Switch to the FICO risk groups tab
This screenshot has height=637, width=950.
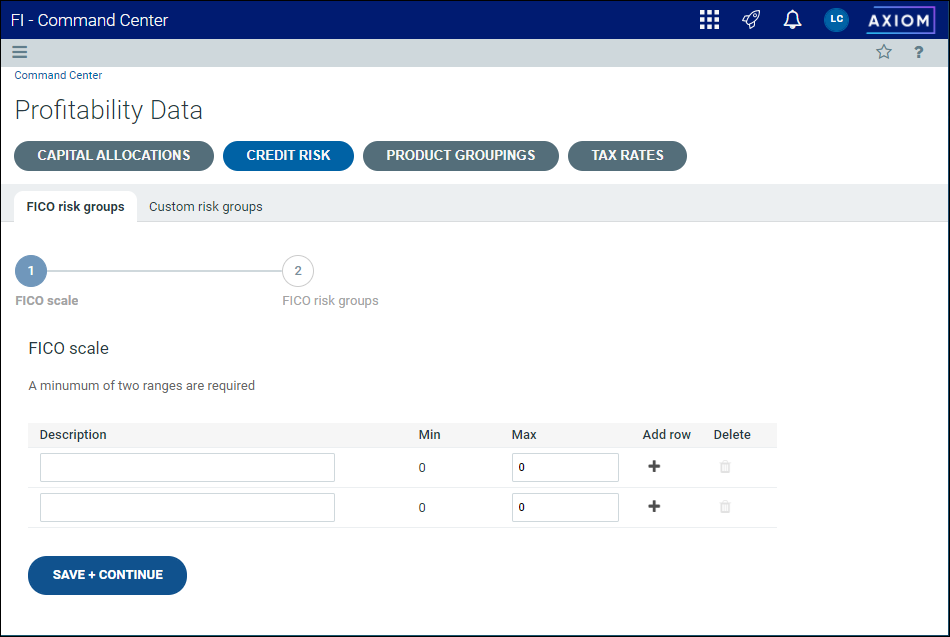76,207
